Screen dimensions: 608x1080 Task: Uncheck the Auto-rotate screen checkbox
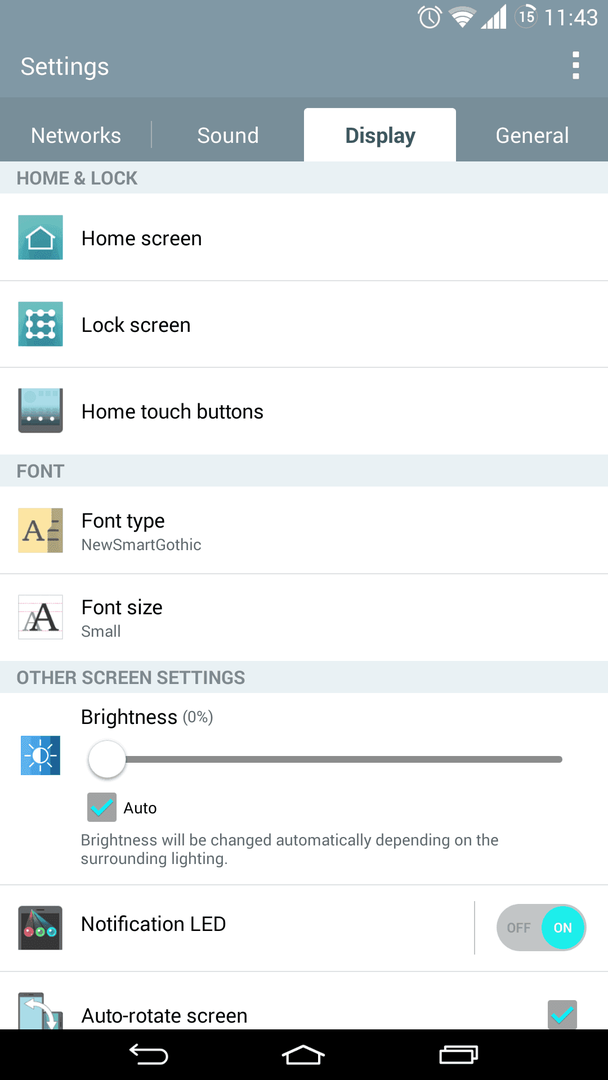coord(563,1015)
